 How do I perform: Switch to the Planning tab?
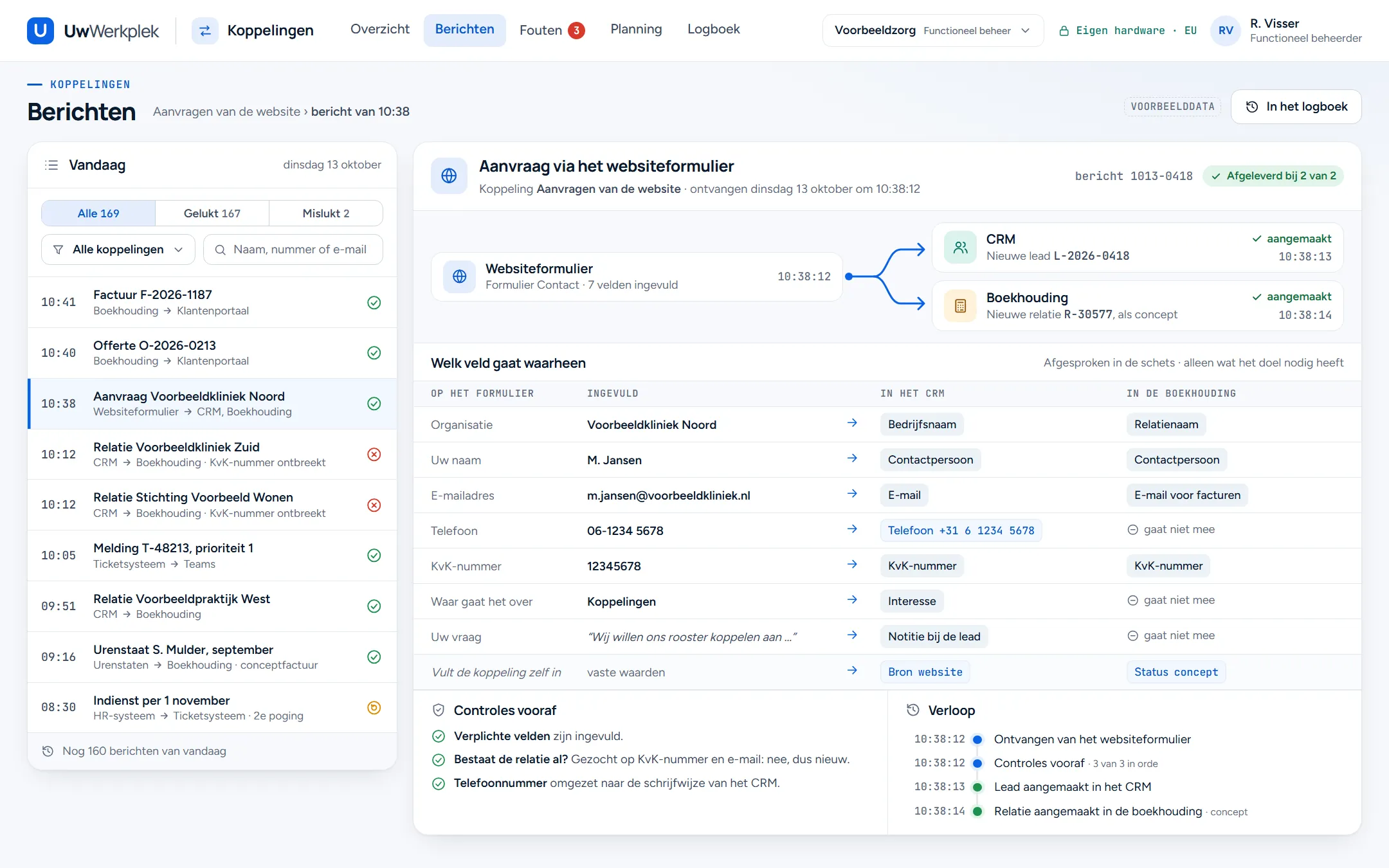(636, 29)
